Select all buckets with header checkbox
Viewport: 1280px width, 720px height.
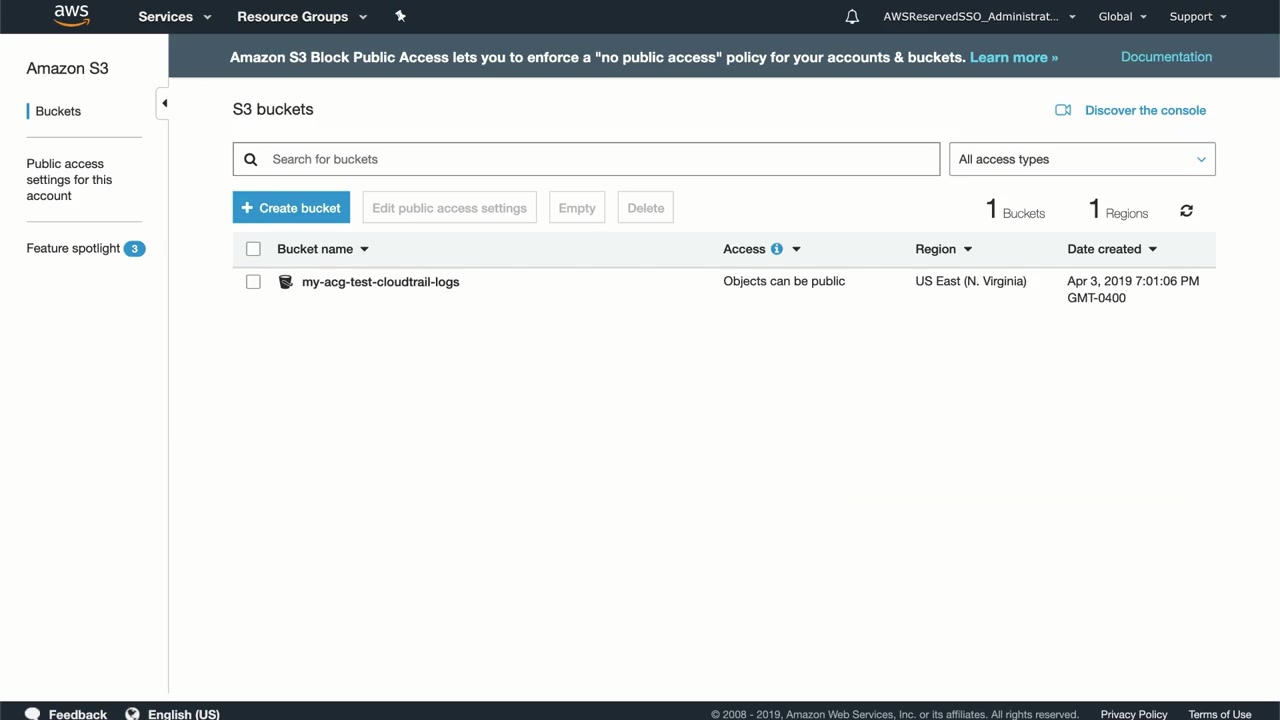tap(253, 249)
